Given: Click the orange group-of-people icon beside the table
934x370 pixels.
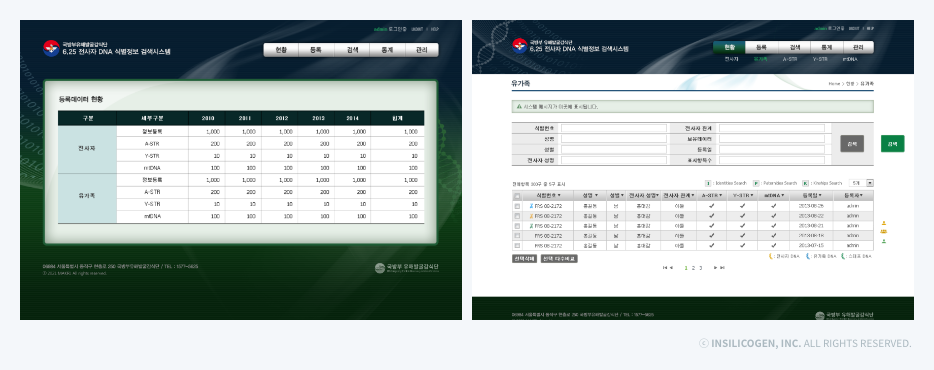Looking at the screenshot, I should [x=884, y=232].
